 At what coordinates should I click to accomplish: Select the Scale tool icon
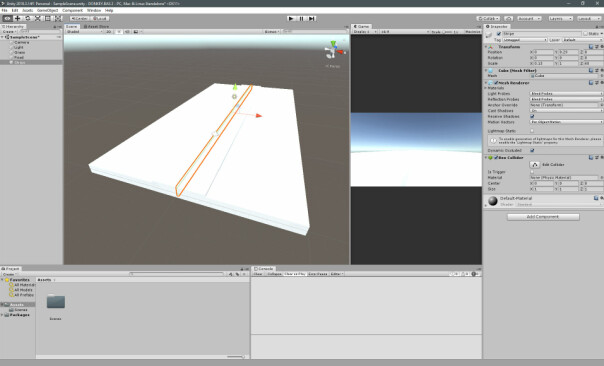(x=37, y=18)
